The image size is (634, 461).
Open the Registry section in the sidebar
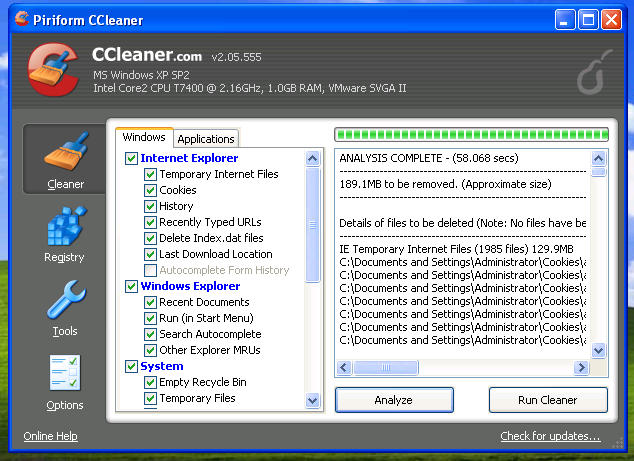click(65, 235)
